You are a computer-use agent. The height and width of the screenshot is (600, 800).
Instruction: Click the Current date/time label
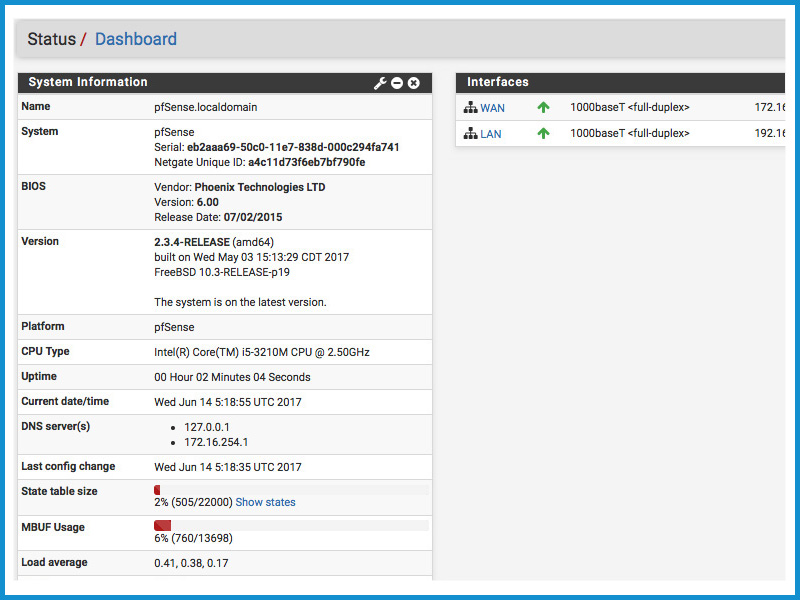65,402
